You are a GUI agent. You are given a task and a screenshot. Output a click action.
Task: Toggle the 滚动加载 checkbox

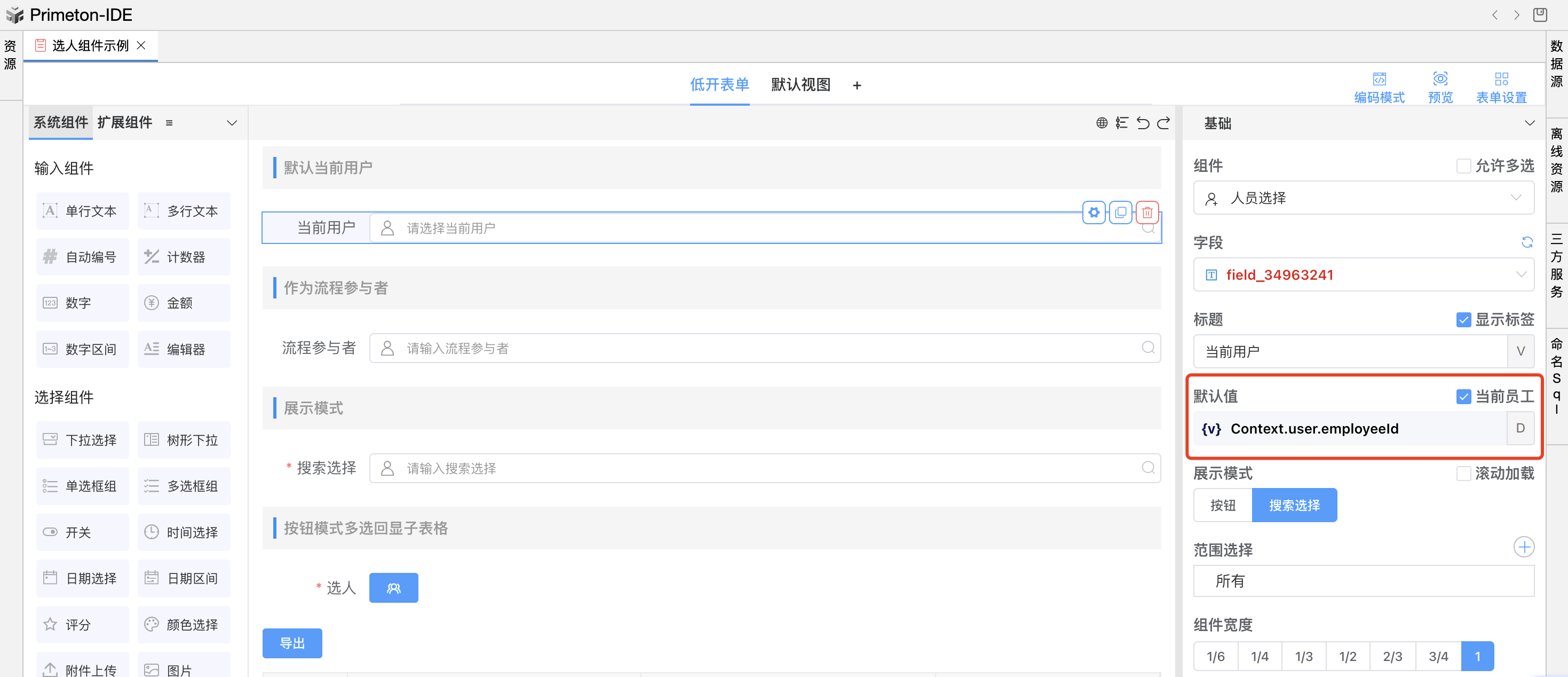tap(1463, 474)
